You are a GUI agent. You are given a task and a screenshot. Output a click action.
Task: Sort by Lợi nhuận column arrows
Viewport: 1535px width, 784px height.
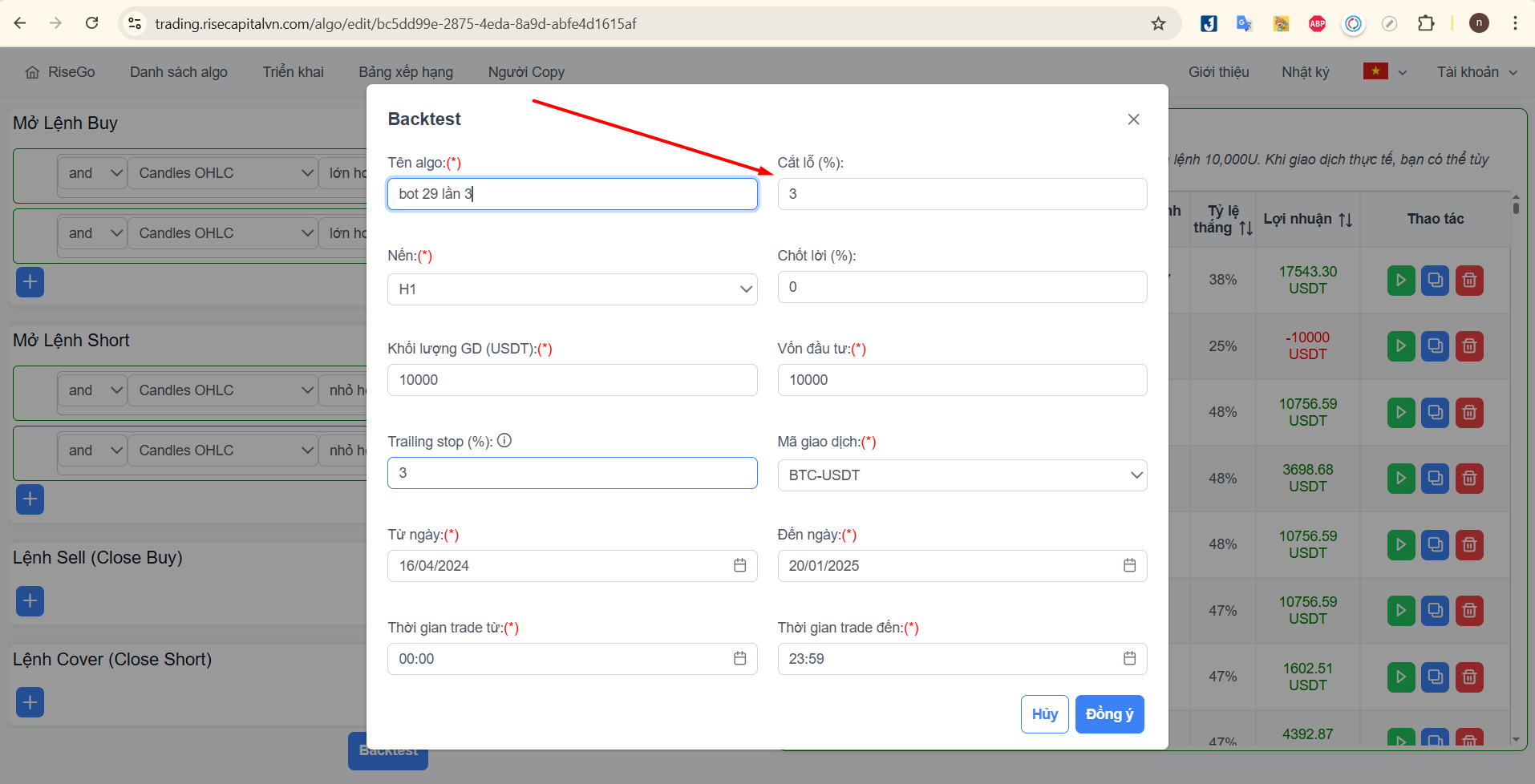pyautogui.click(x=1346, y=220)
